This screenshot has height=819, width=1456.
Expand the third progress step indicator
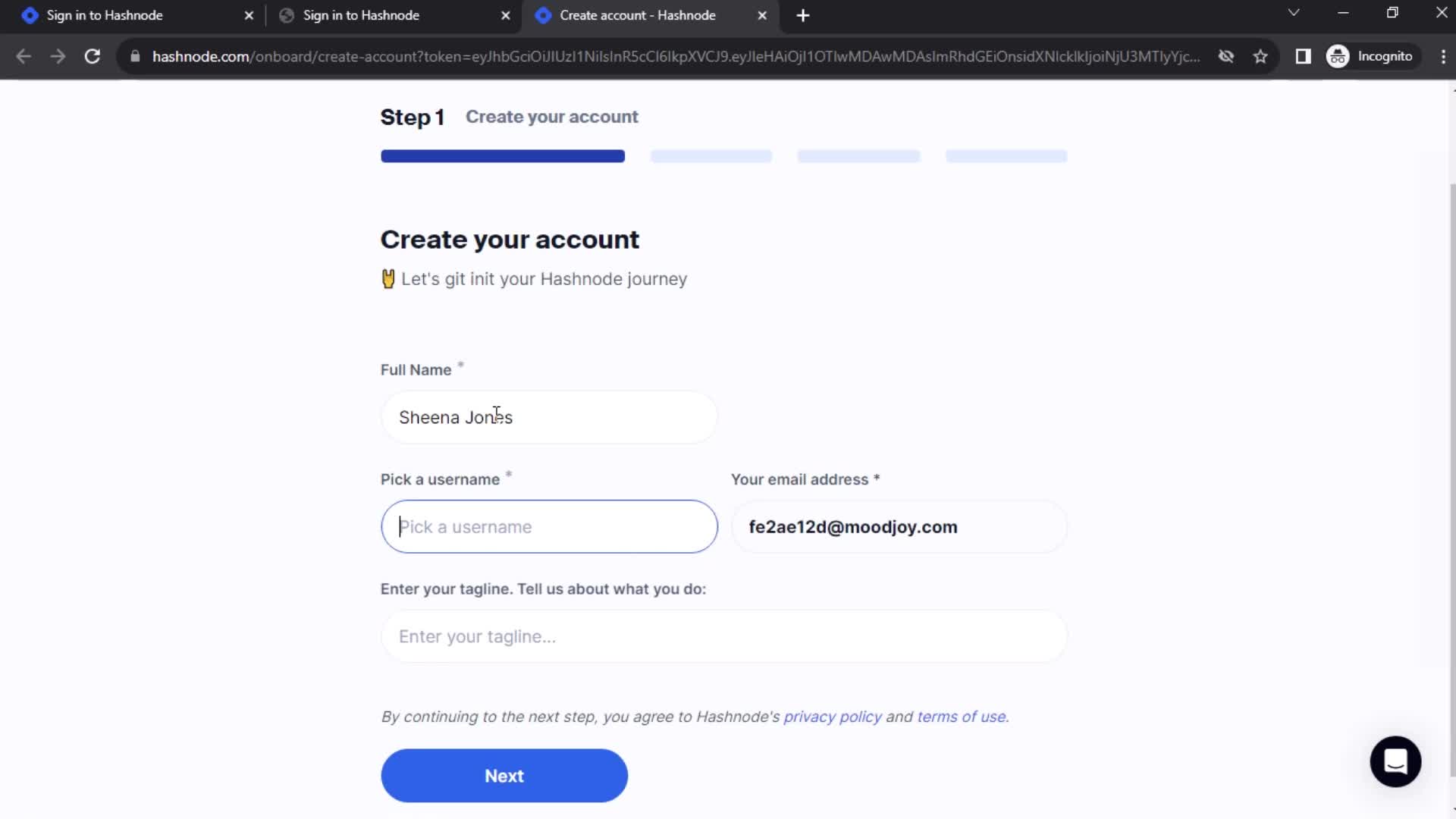859,156
